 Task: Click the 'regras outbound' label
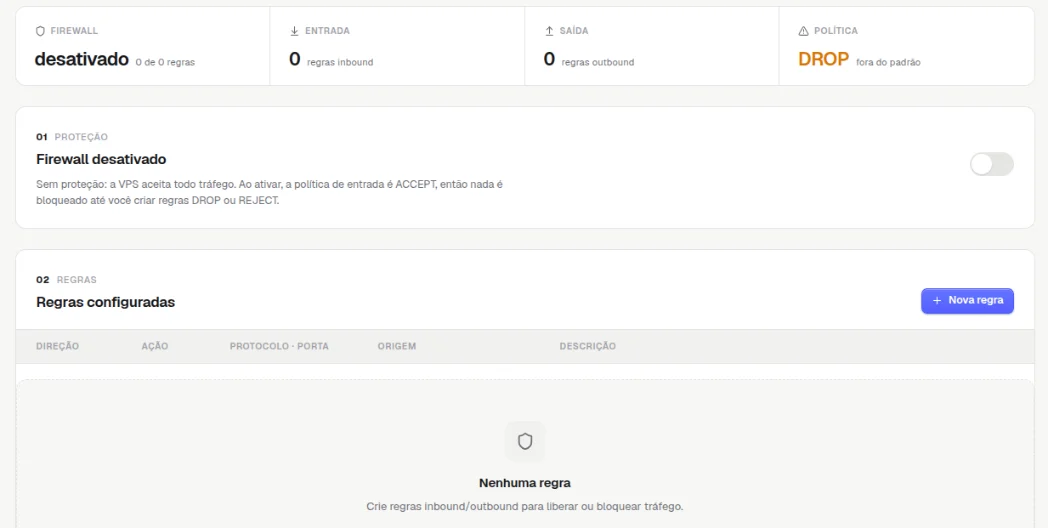[x=598, y=62]
